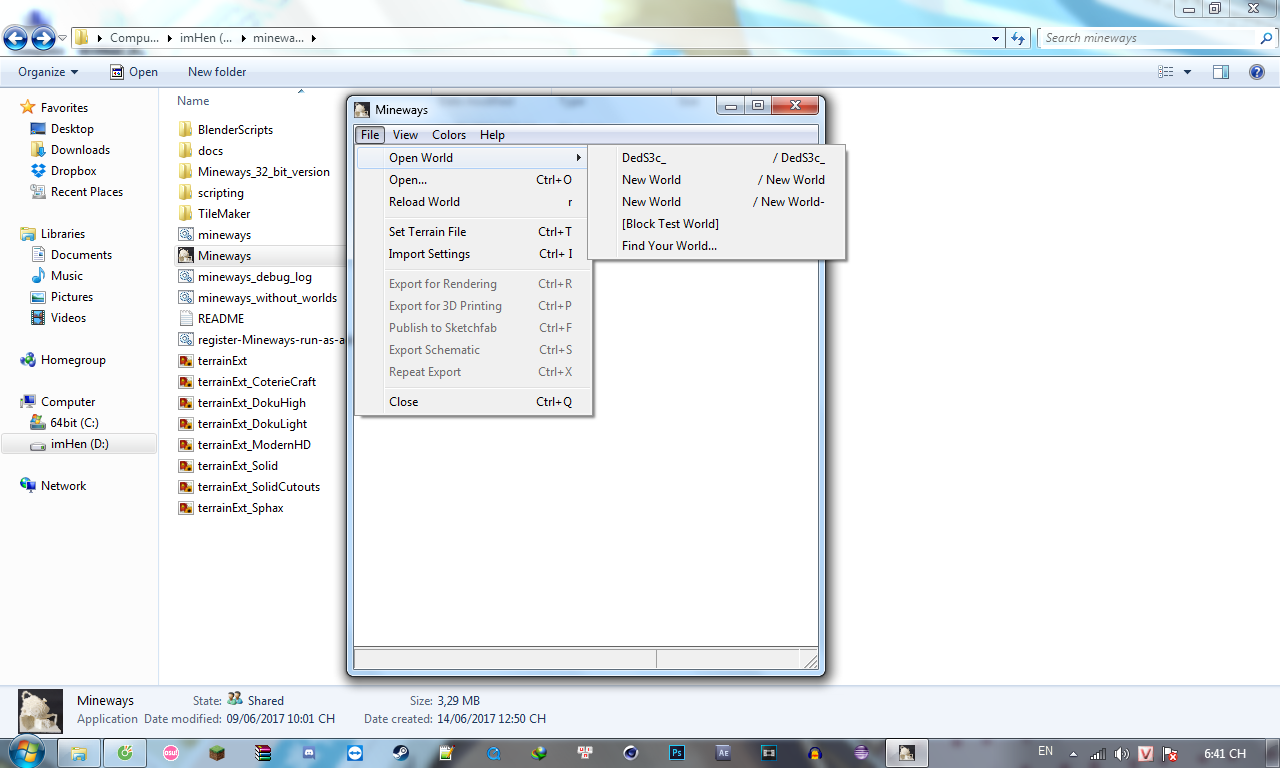Image resolution: width=1280 pixels, height=768 pixels.
Task: Choose Reload World from File menu
Action: (x=474, y=202)
